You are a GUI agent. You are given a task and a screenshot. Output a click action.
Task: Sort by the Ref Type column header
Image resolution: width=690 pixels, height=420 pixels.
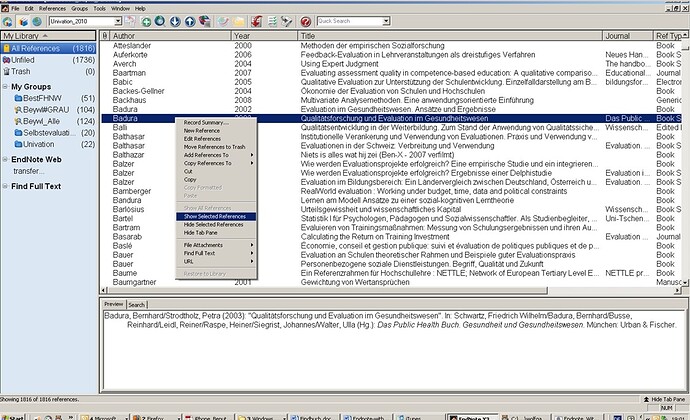[x=670, y=36]
